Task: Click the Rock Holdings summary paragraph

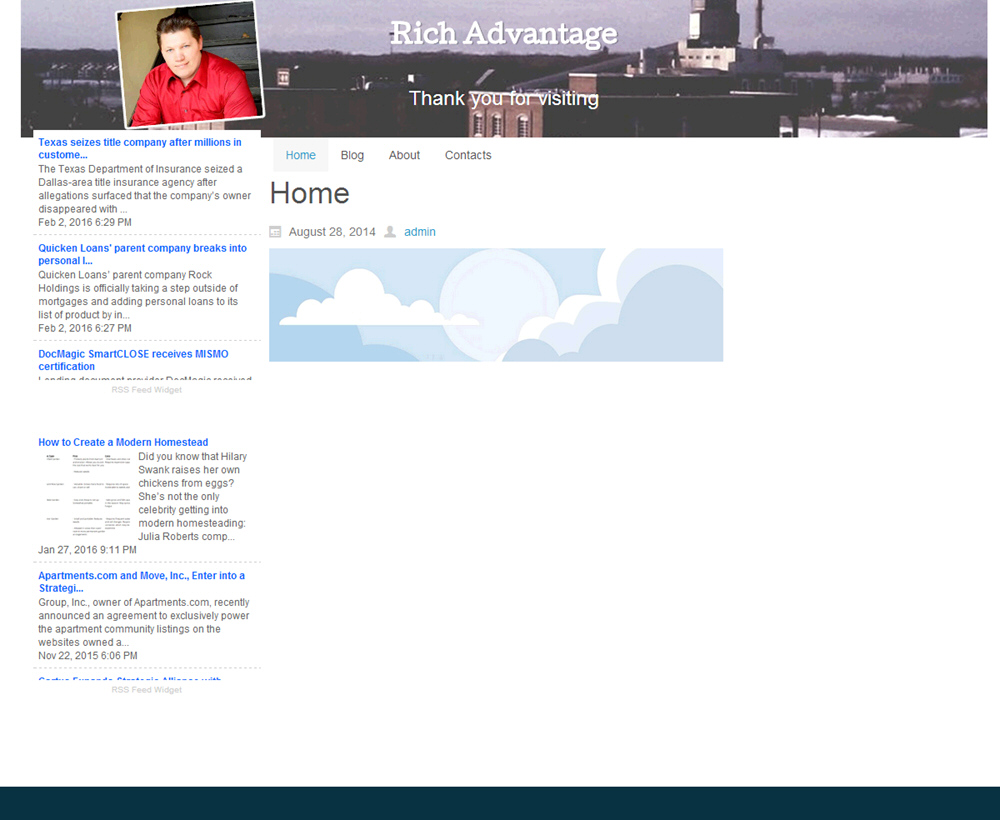Action: click(x=138, y=295)
